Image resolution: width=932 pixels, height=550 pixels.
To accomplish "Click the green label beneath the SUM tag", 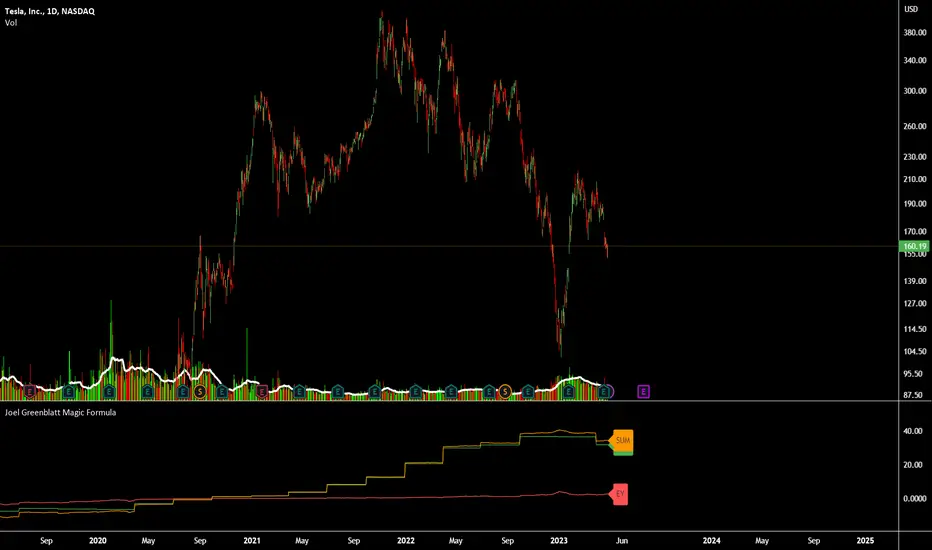I will pyautogui.click(x=623, y=454).
